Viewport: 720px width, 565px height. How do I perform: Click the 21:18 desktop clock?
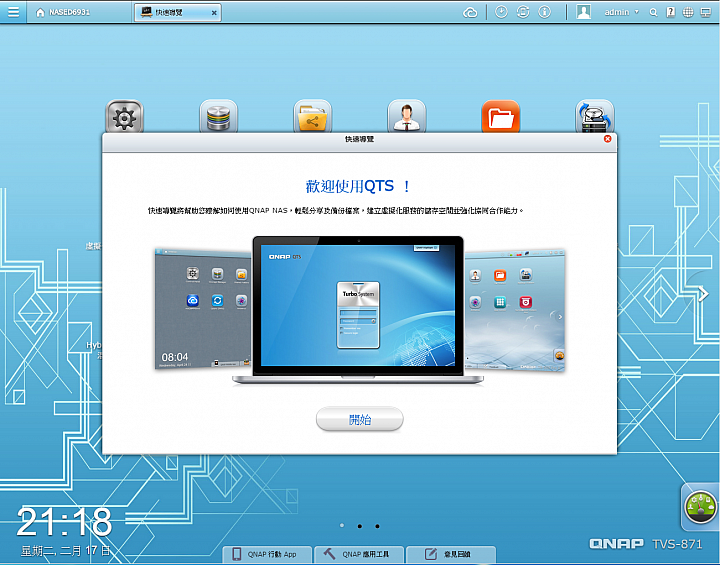[x=64, y=522]
